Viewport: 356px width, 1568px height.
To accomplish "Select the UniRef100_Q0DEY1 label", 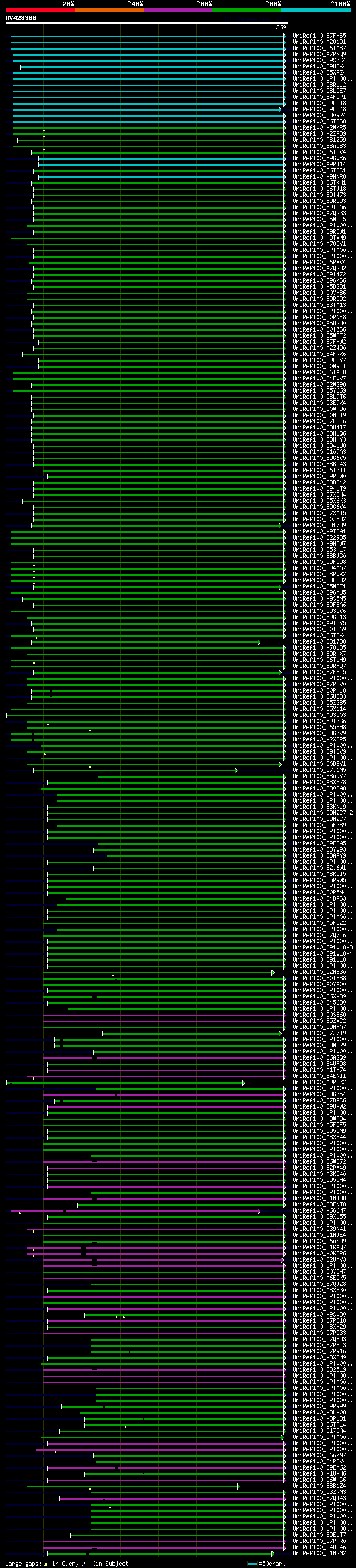I will tap(319, 764).
